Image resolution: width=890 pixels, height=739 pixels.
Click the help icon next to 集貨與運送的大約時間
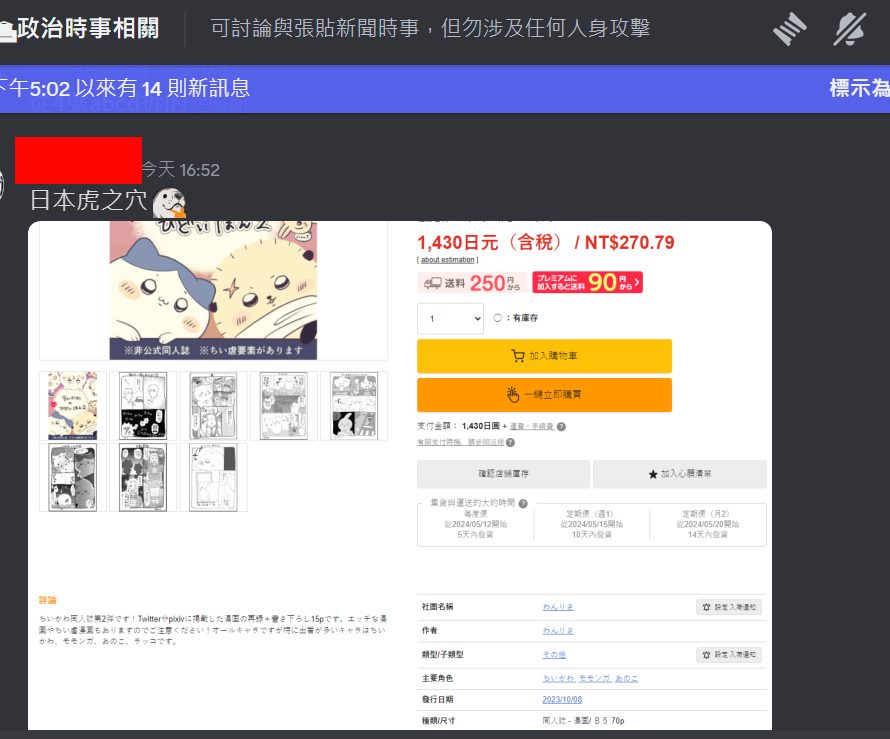click(523, 503)
